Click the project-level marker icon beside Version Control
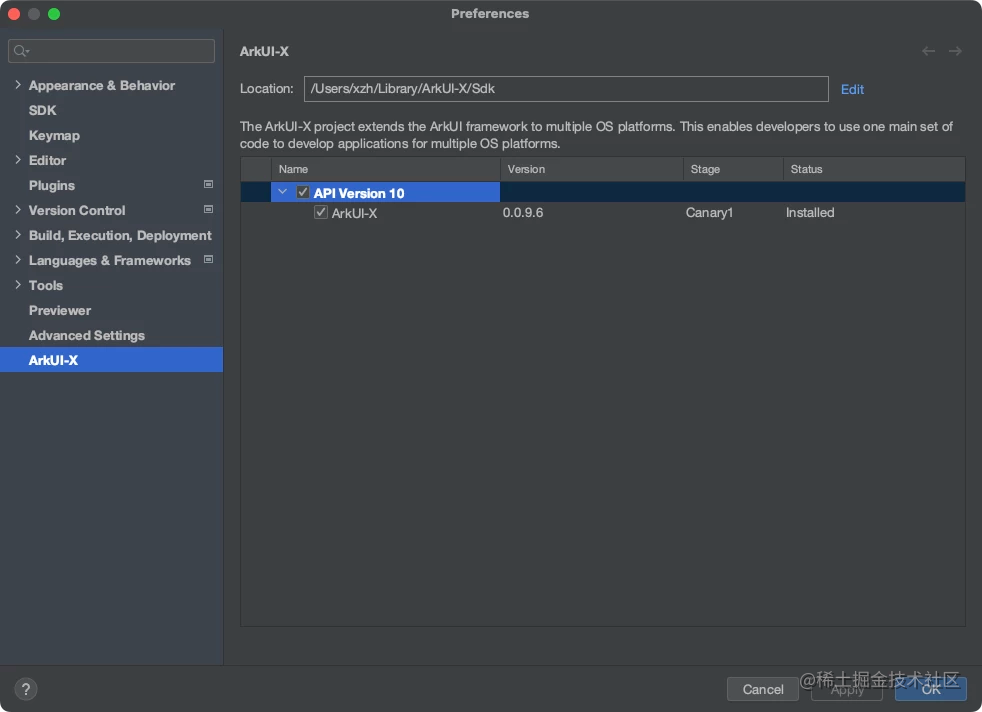982x712 pixels. pos(209,209)
